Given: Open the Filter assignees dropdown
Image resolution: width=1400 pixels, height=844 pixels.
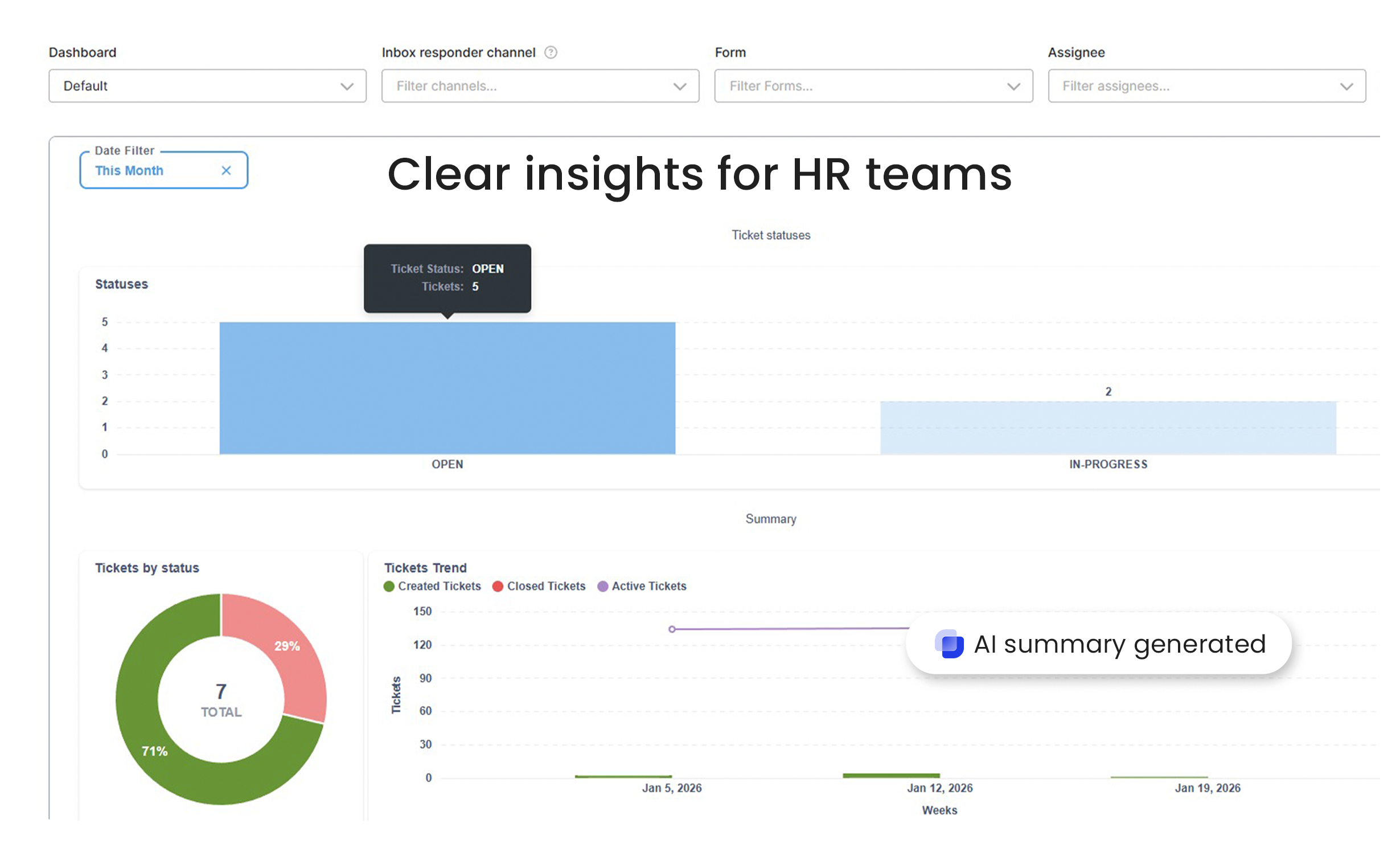Looking at the screenshot, I should (x=1206, y=86).
